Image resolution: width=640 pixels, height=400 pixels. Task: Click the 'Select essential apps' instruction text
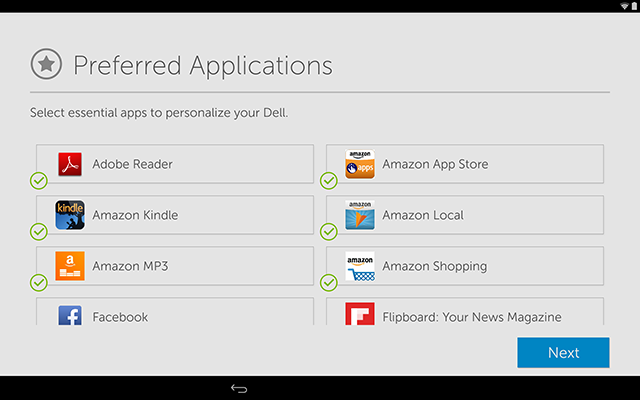coord(159,113)
